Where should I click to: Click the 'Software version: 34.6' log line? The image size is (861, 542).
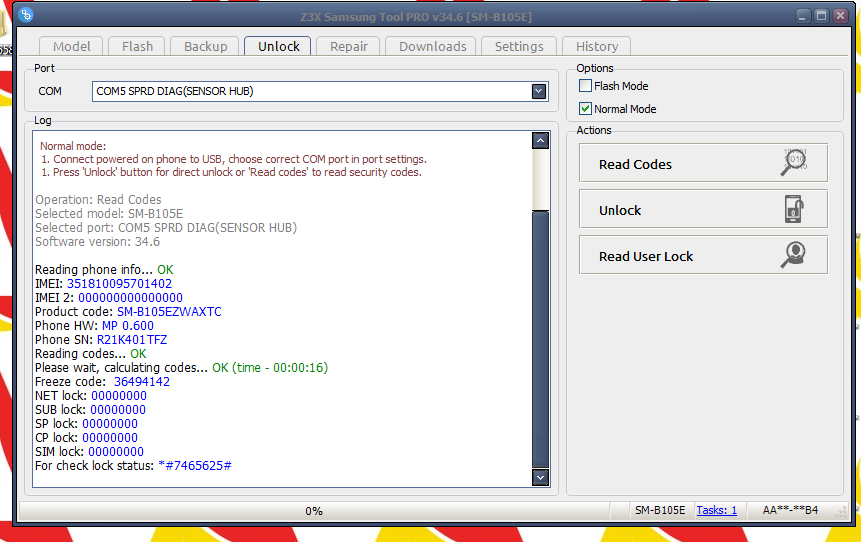(x=98, y=242)
